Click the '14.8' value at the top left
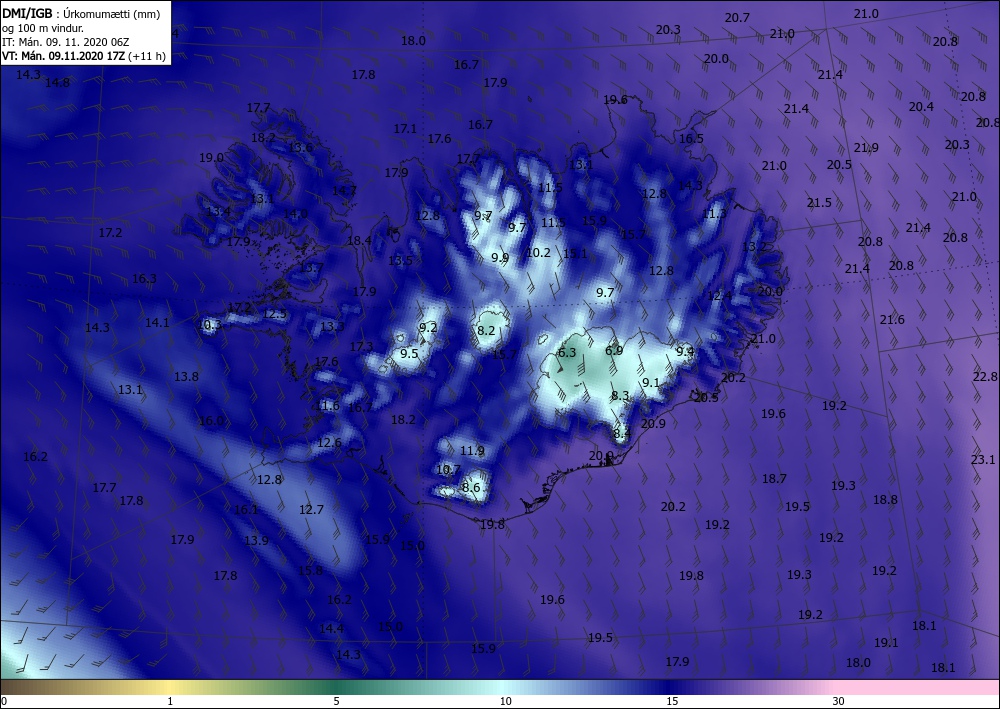Screen dimensions: 1000x709 pos(57,82)
